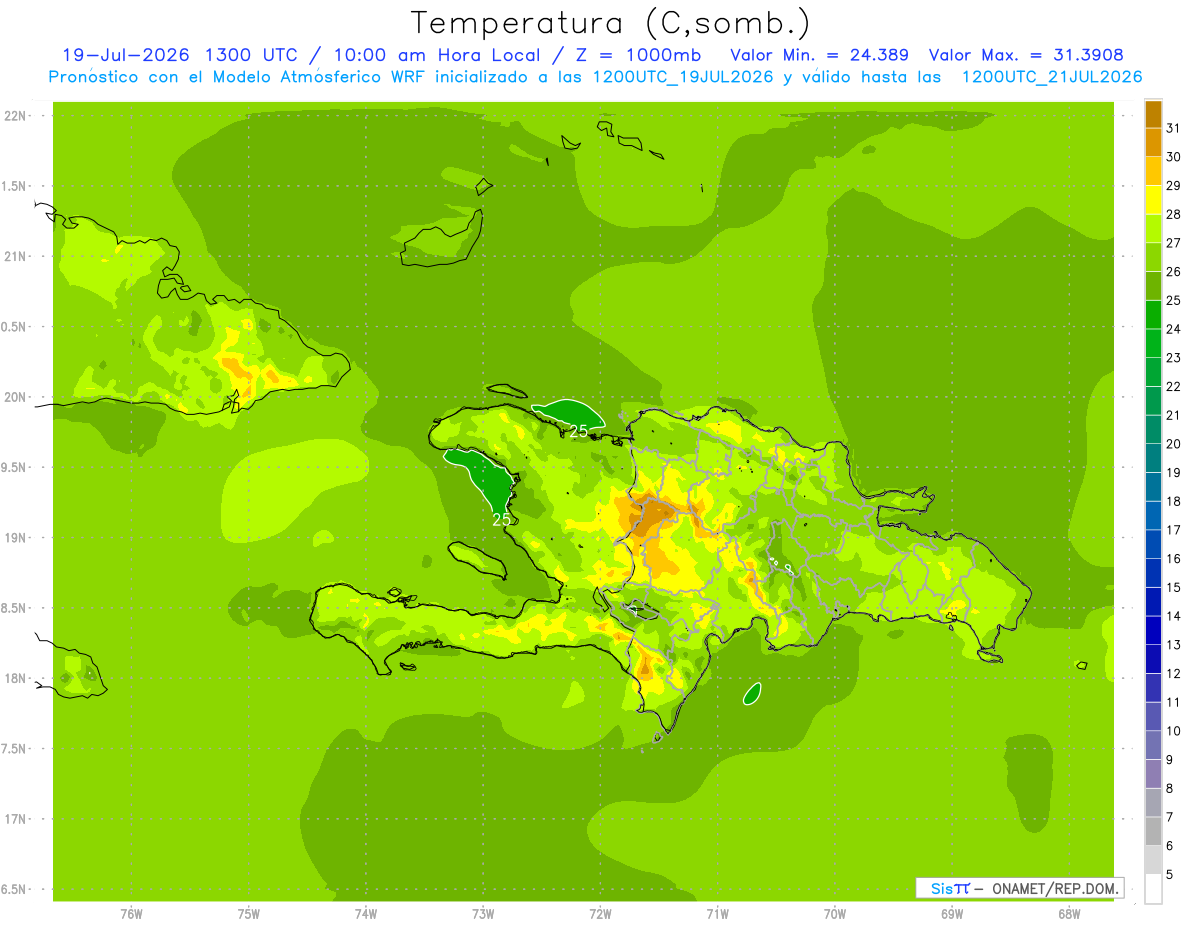
Task: Click the longitude axis label "69W"
Action: click(952, 914)
